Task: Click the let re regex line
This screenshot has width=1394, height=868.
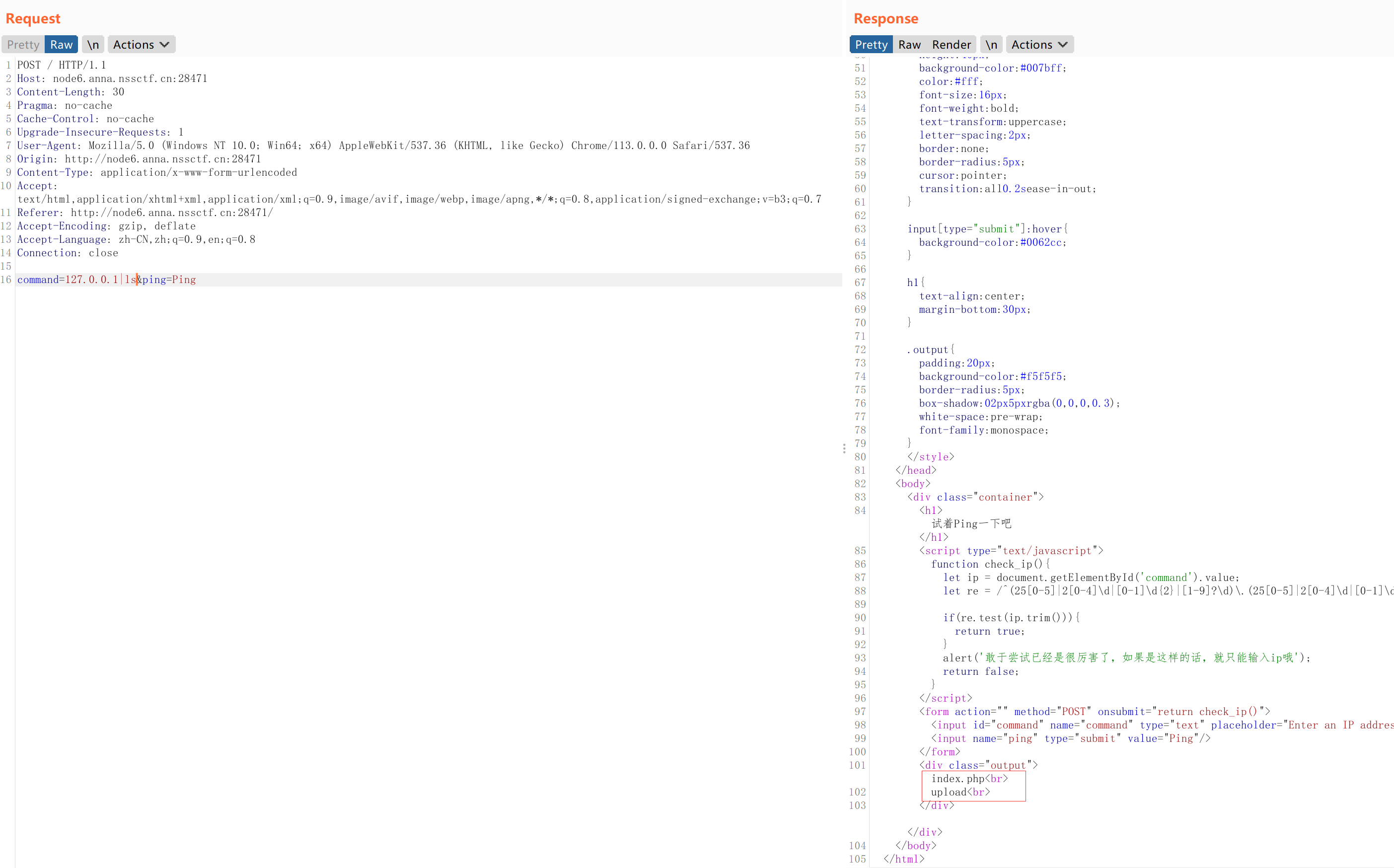Action: point(1169,591)
